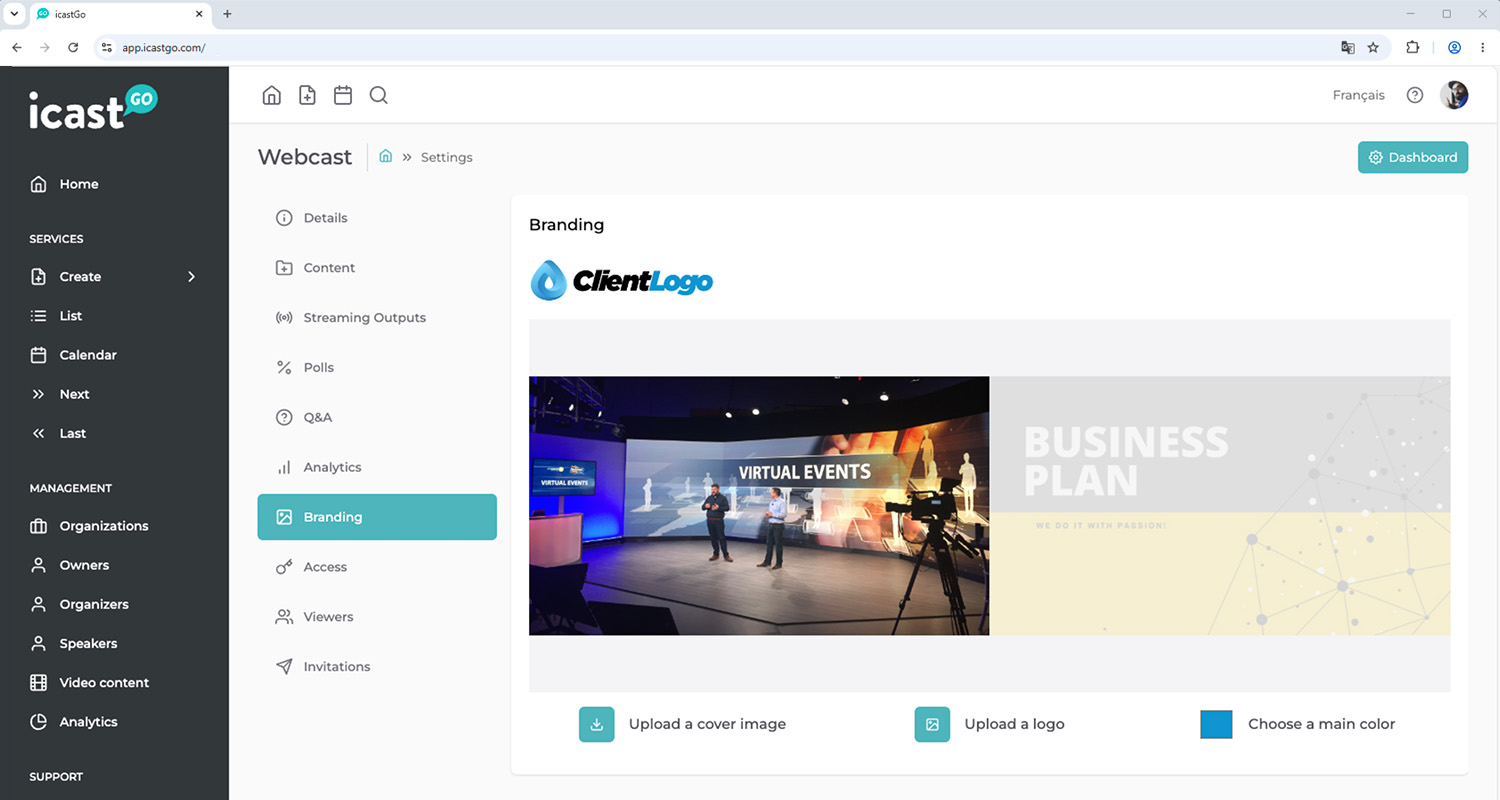Viewport: 1500px width, 800px height.
Task: Expand the Create submenu chevron
Action: pos(191,276)
